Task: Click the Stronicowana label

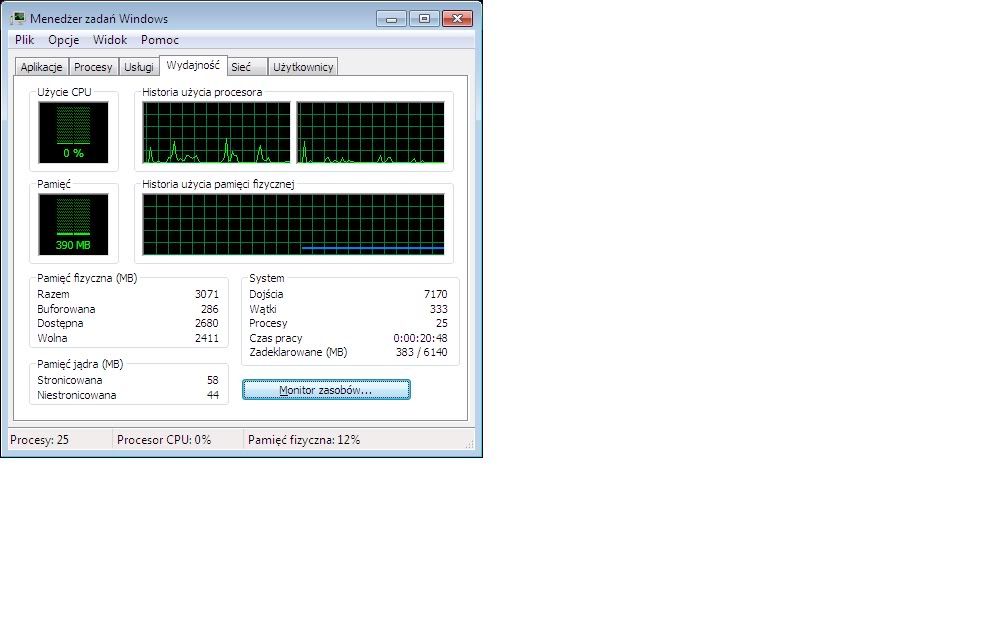Action: [x=69, y=380]
